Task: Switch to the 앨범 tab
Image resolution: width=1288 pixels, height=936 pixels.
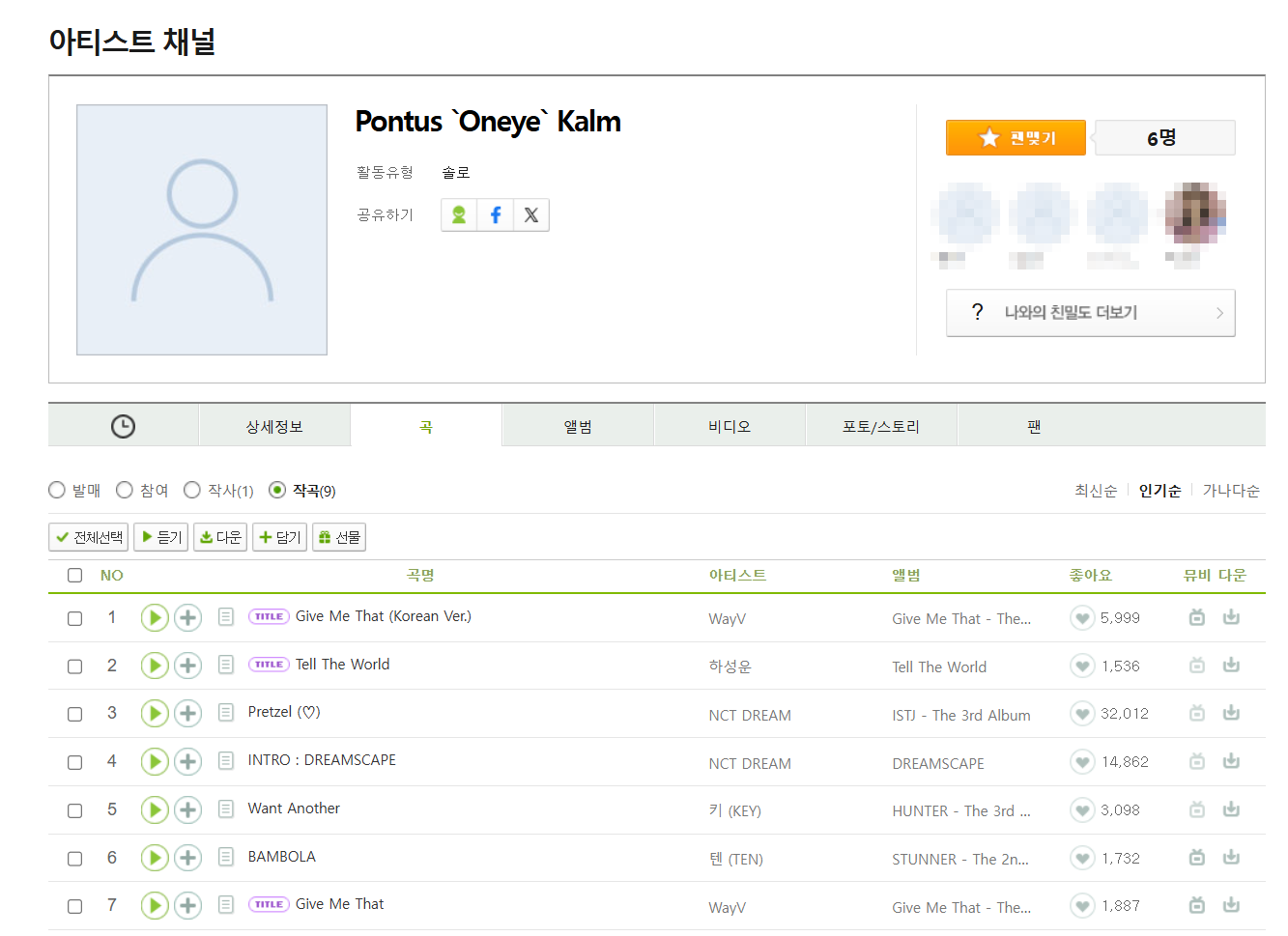Action: pyautogui.click(x=578, y=426)
